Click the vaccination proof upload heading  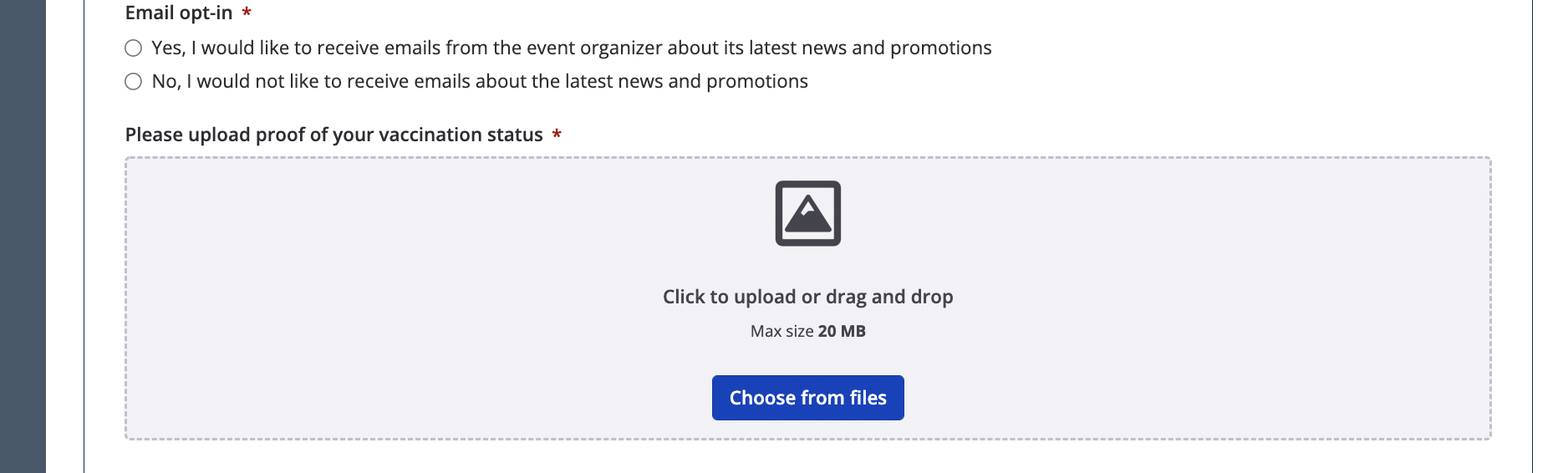pyautogui.click(x=333, y=135)
